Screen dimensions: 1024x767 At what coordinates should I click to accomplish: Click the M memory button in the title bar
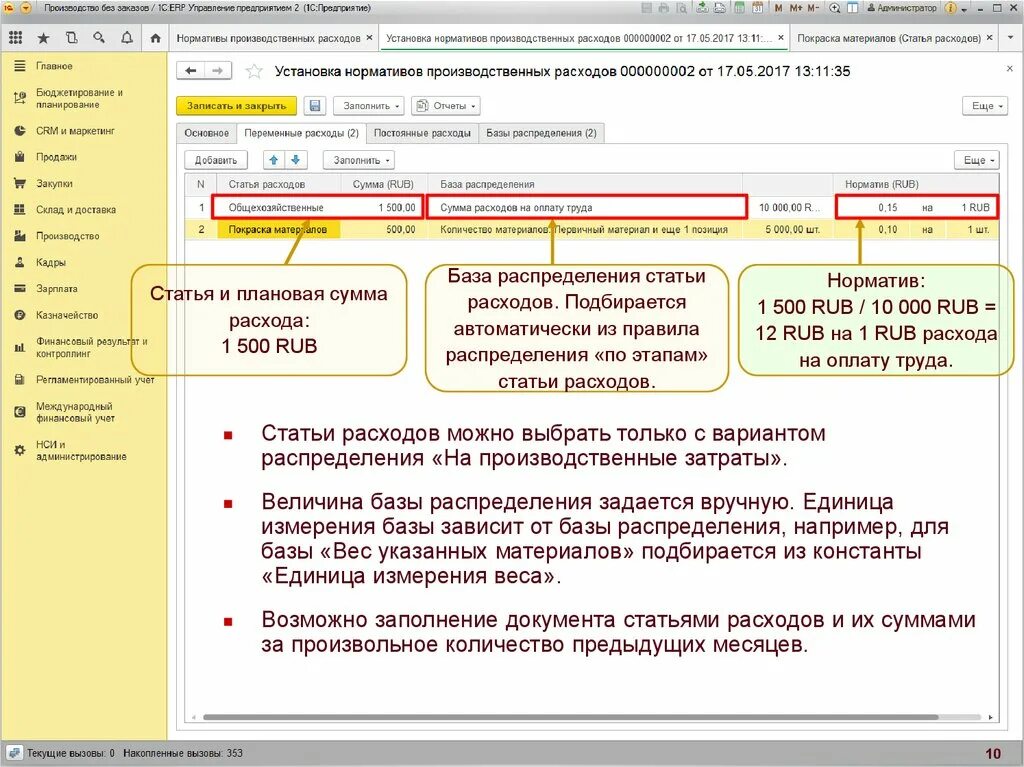pyautogui.click(x=778, y=8)
